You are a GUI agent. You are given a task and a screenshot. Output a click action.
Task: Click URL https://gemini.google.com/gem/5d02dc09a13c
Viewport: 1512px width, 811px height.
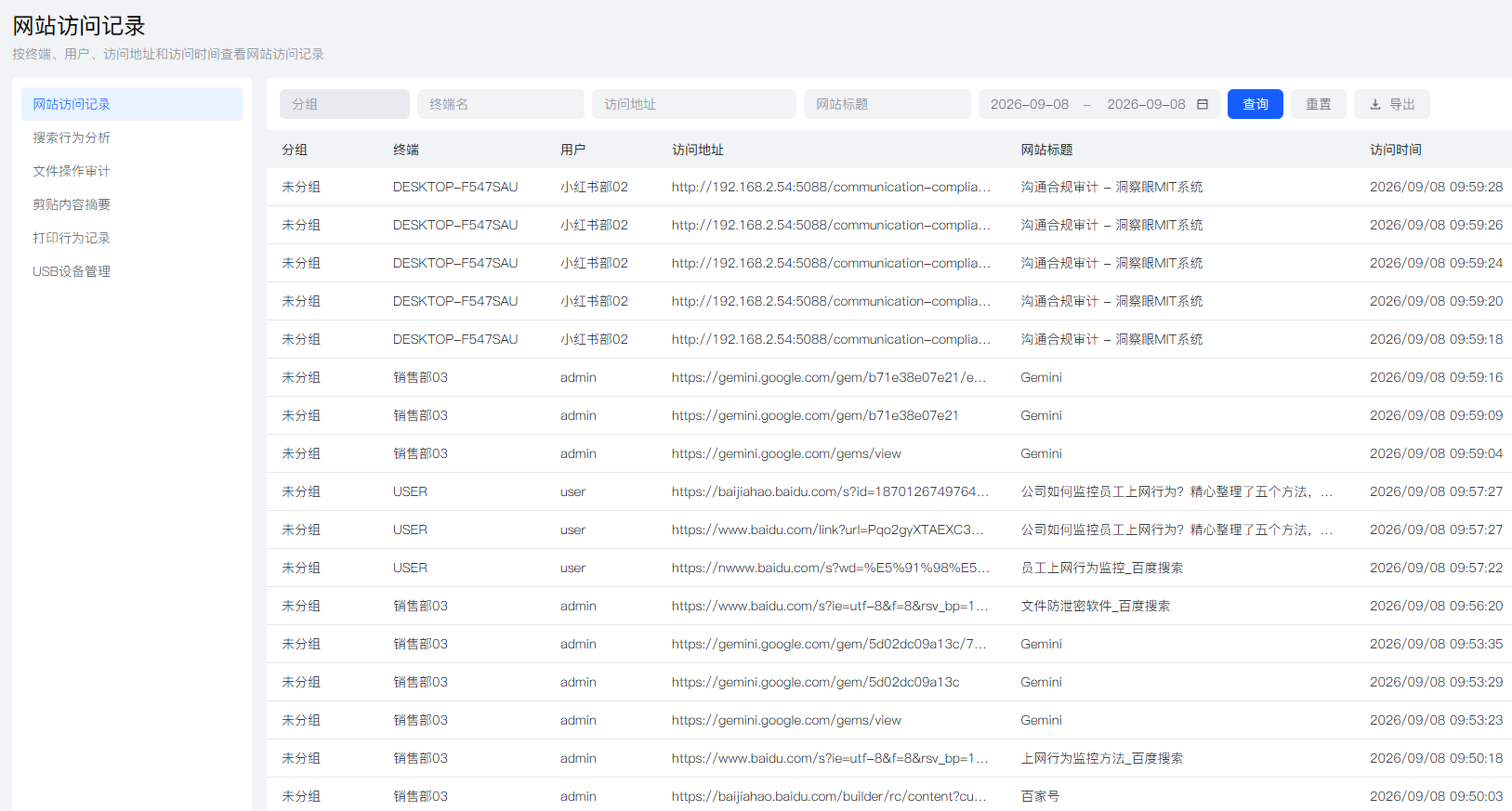(x=815, y=682)
